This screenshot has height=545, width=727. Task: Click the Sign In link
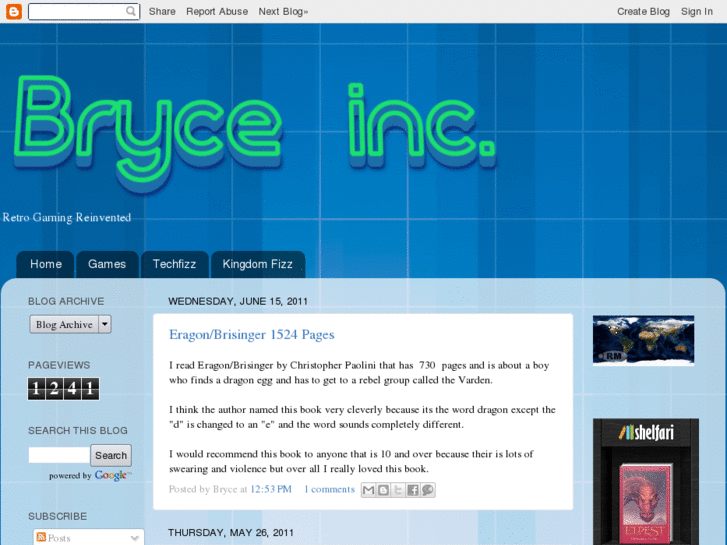coord(697,12)
